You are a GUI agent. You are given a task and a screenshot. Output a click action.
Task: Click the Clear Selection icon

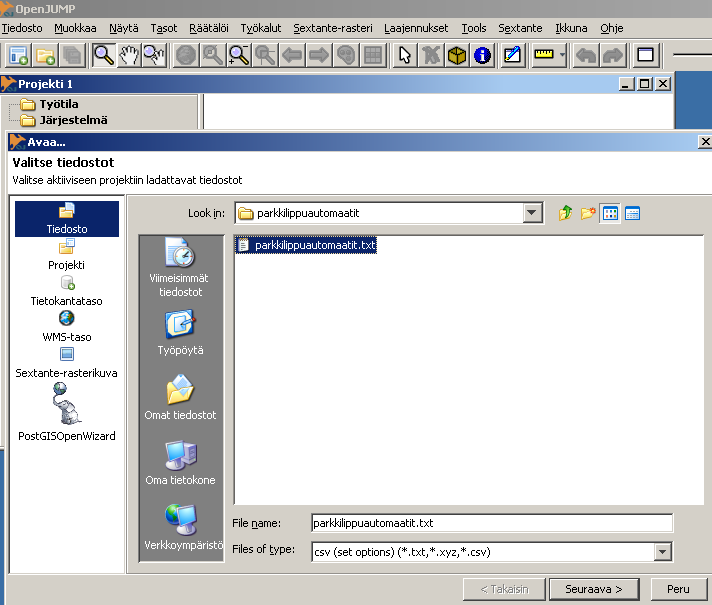(x=431, y=55)
